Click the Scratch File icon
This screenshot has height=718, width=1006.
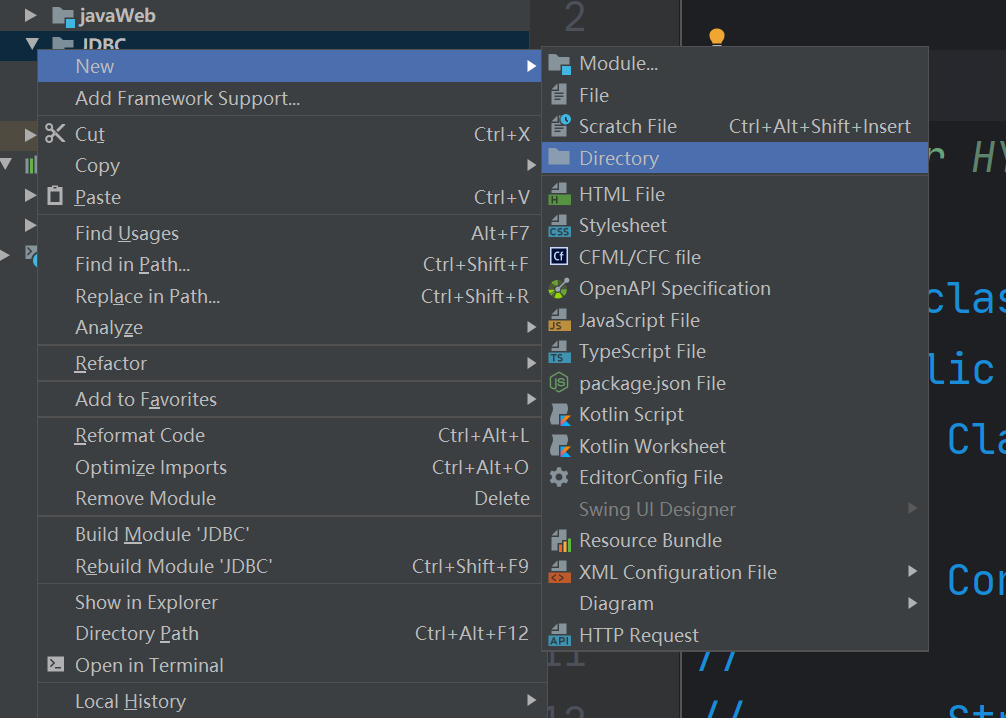(x=559, y=127)
